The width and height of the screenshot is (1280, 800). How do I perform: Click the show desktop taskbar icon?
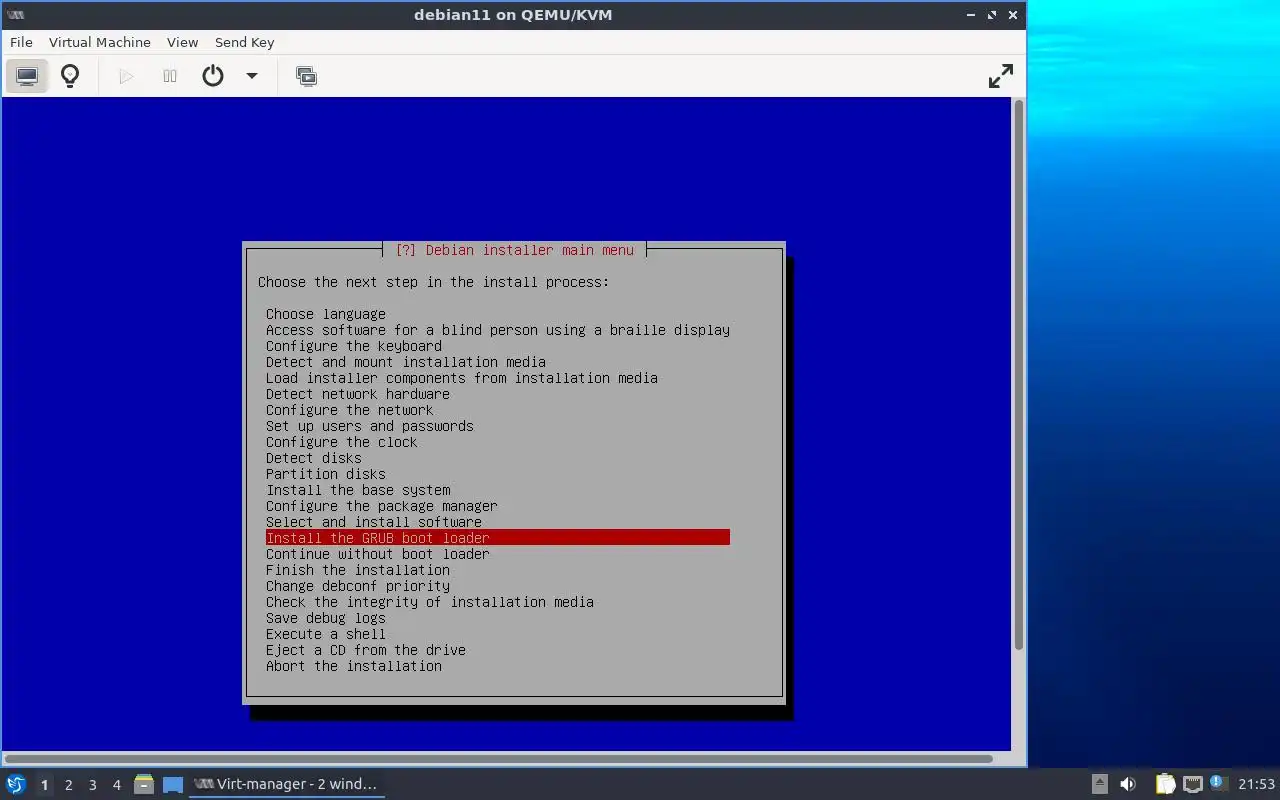173,785
